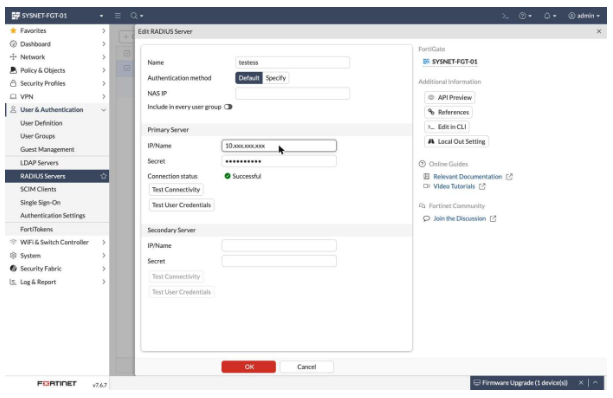This screenshot has height=398, width=613.
Task: Open the CLI console icon in top bar
Action: (505, 16)
